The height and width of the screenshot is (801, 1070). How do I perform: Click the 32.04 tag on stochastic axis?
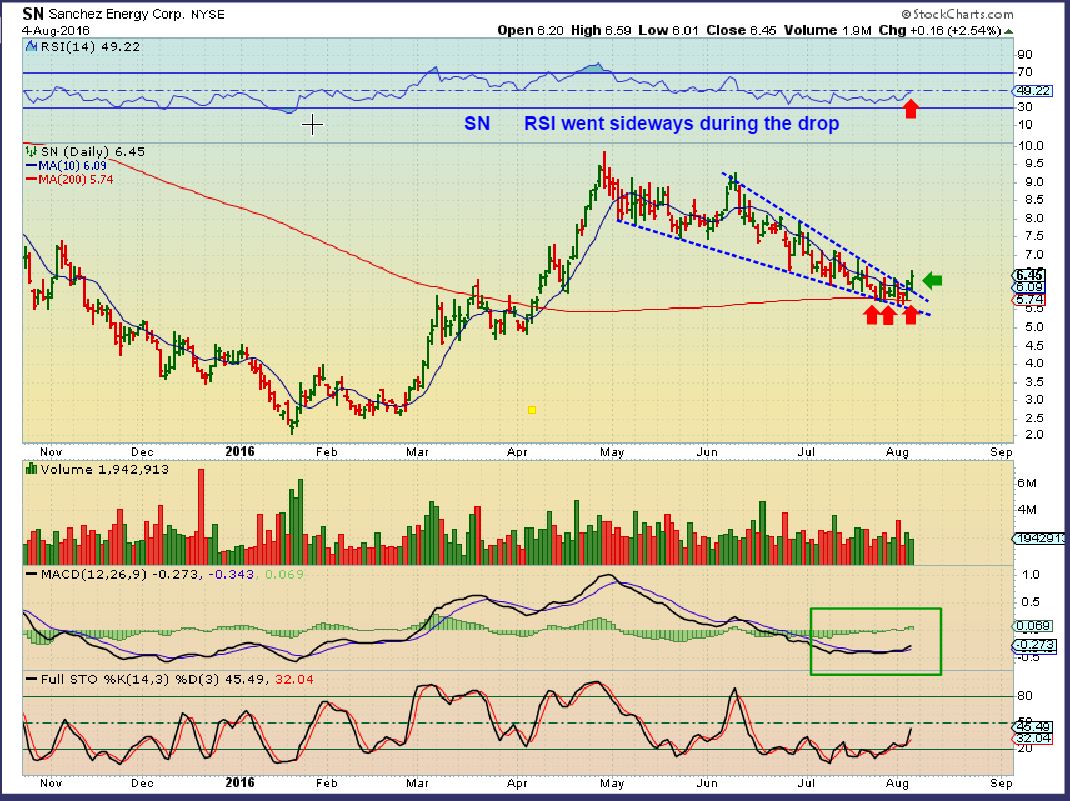tap(1032, 738)
